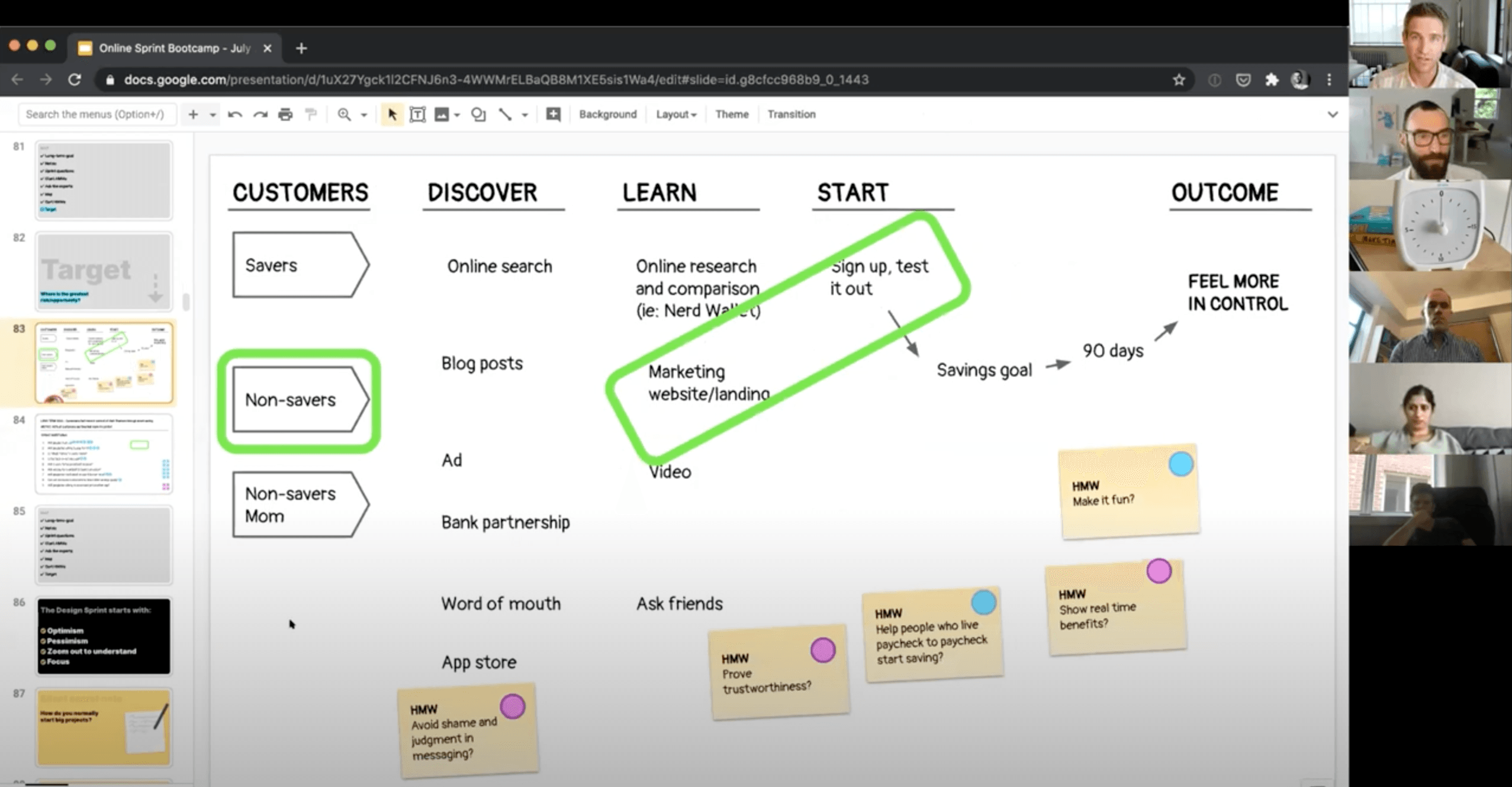Open the Chrome extensions puzzle icon
The image size is (1512, 787).
coord(1272,79)
